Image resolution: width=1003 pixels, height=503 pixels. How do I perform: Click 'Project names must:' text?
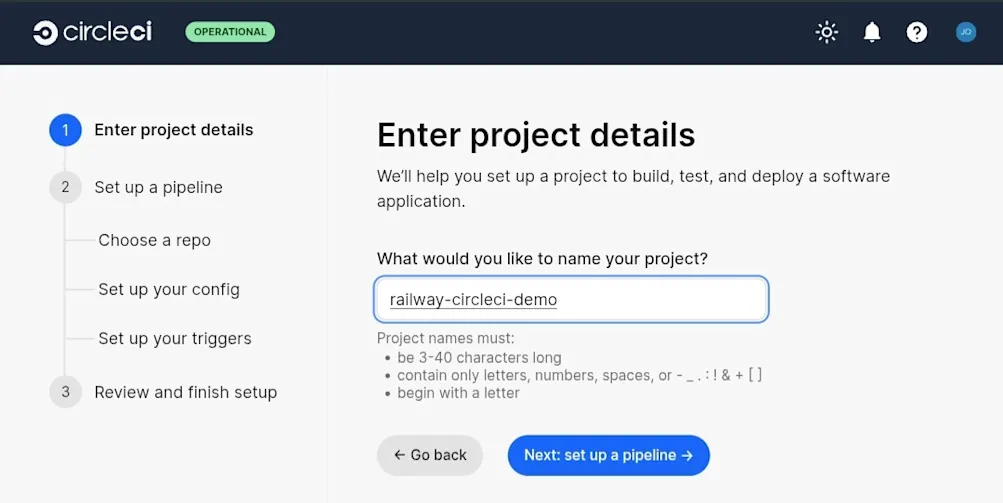click(445, 339)
